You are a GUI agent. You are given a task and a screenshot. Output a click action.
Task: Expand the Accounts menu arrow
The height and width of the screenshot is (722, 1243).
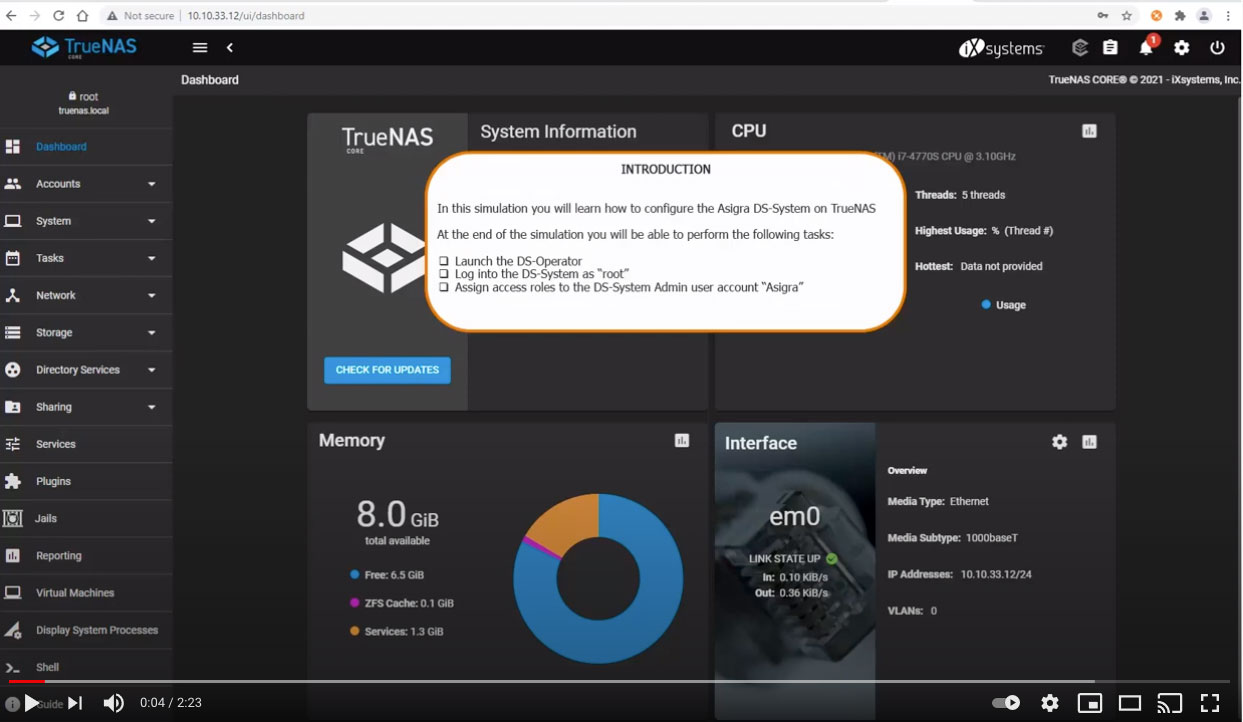tap(151, 184)
